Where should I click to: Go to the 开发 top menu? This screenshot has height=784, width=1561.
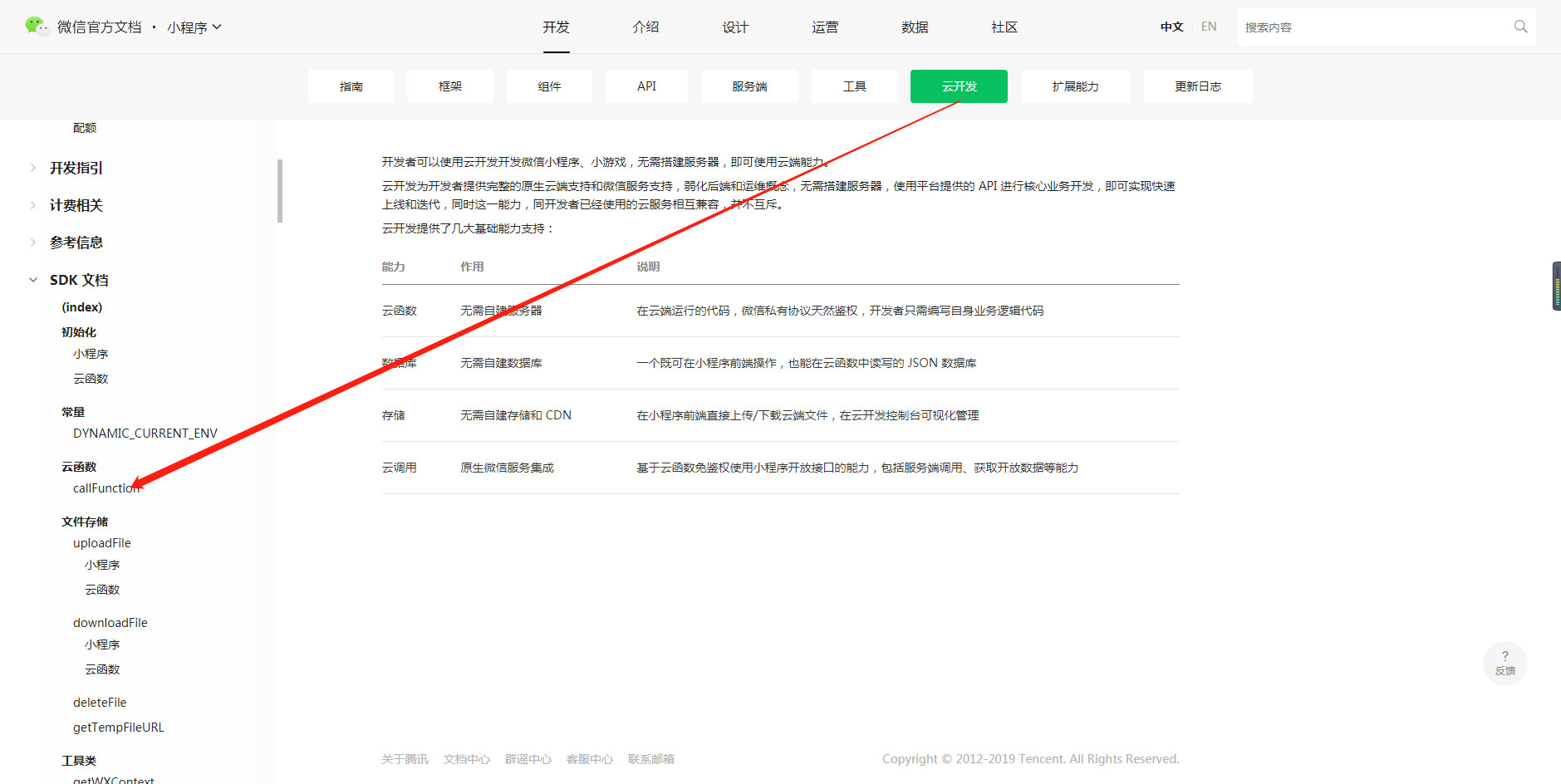556,27
